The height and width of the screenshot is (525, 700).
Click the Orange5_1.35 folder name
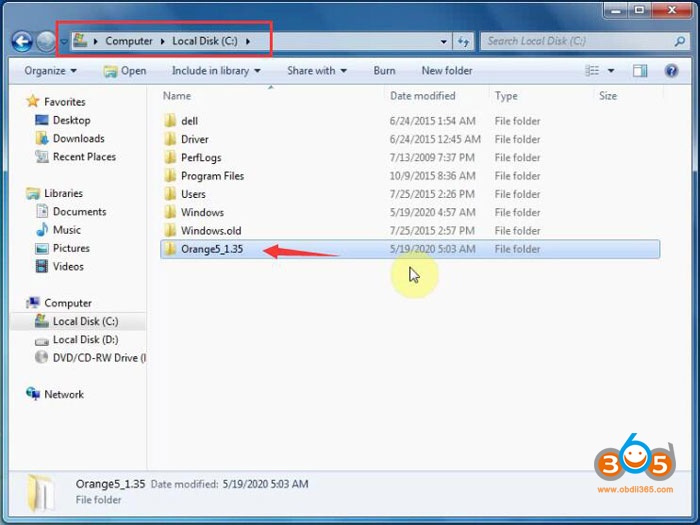(212, 249)
